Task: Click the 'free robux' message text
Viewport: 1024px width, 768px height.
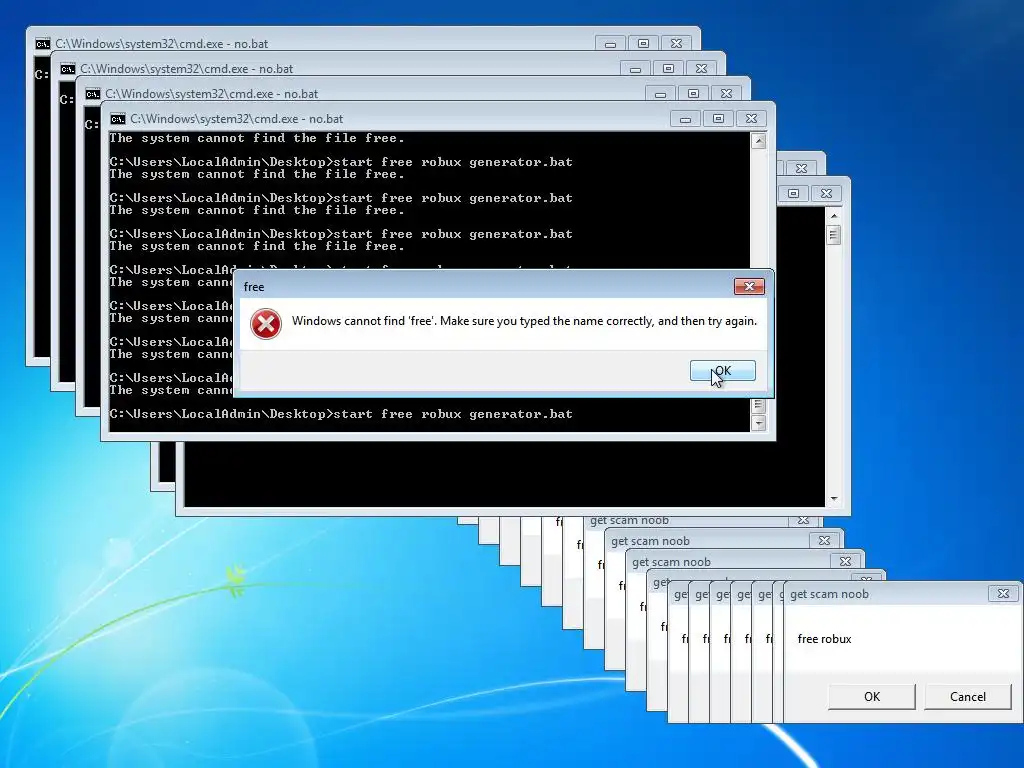Action: click(824, 639)
